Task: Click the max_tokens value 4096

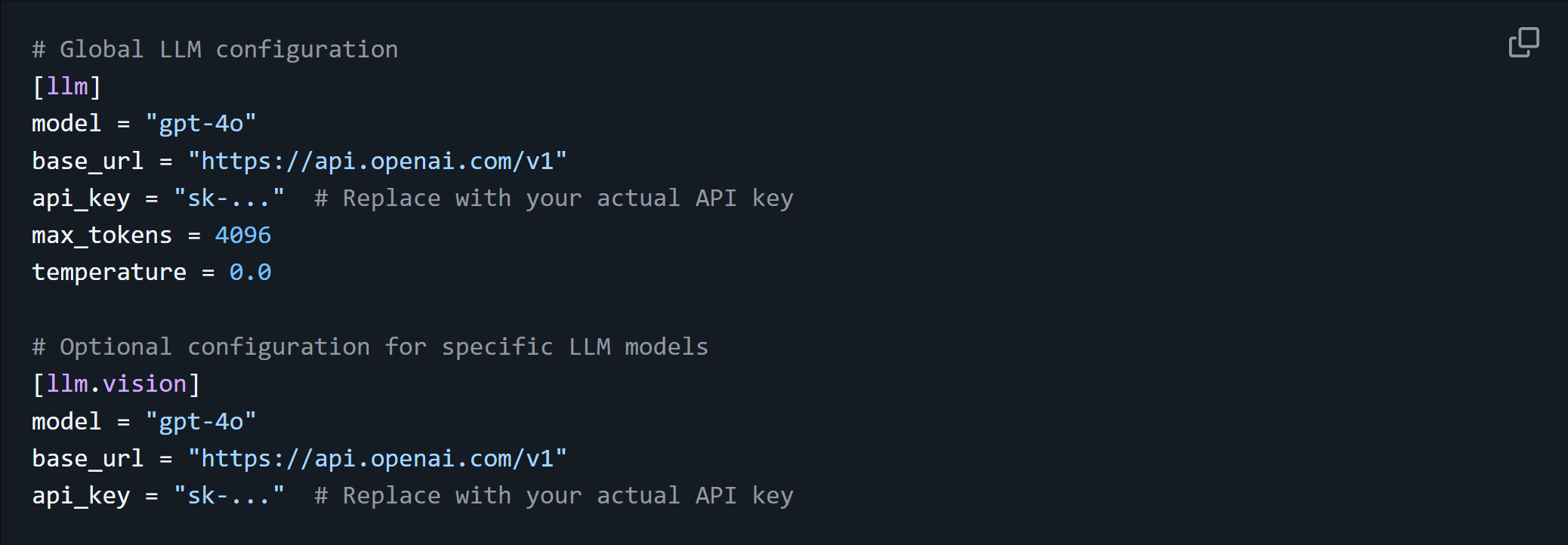Action: (242, 235)
